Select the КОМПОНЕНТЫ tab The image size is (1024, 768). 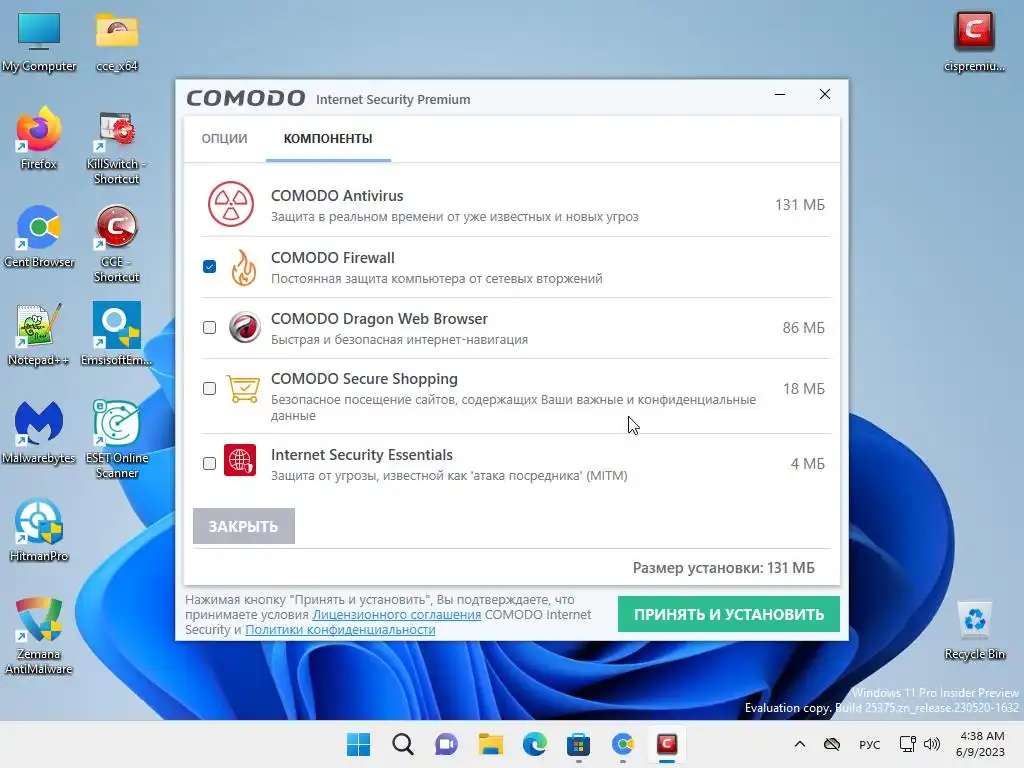[328, 138]
